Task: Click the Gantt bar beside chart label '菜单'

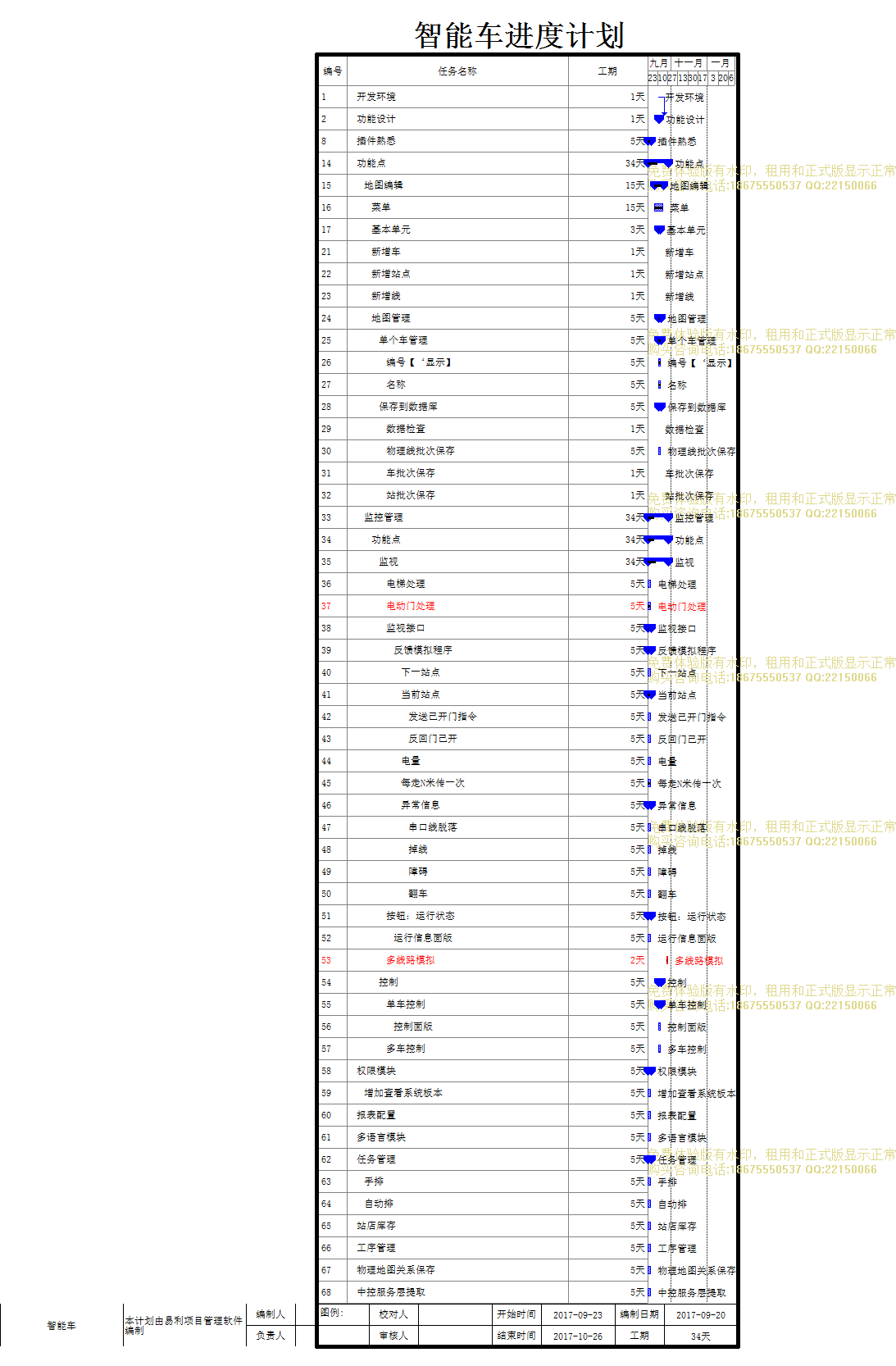Action: (658, 207)
